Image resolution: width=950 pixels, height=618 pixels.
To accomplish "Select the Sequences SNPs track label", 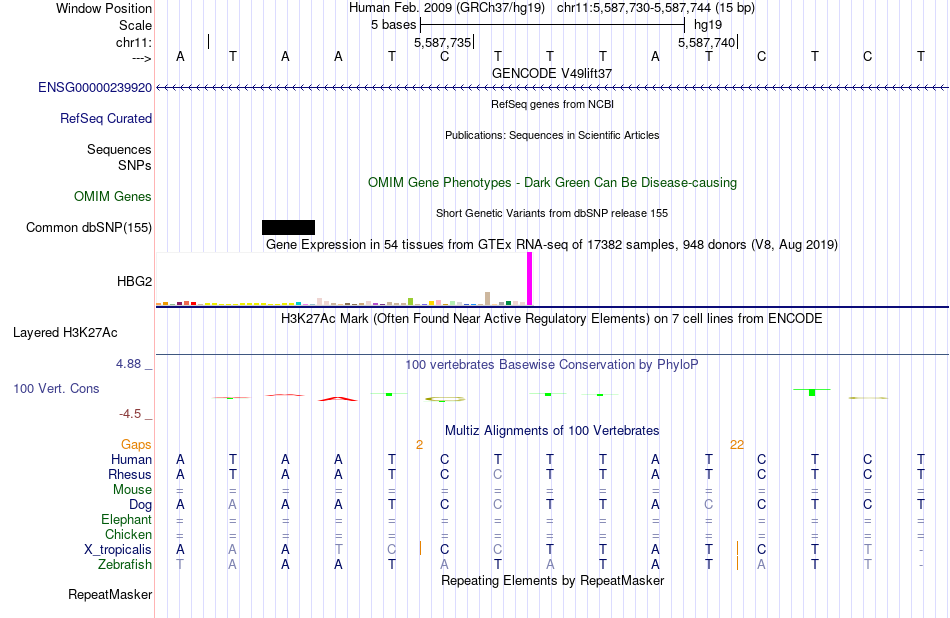I will (x=119, y=158).
